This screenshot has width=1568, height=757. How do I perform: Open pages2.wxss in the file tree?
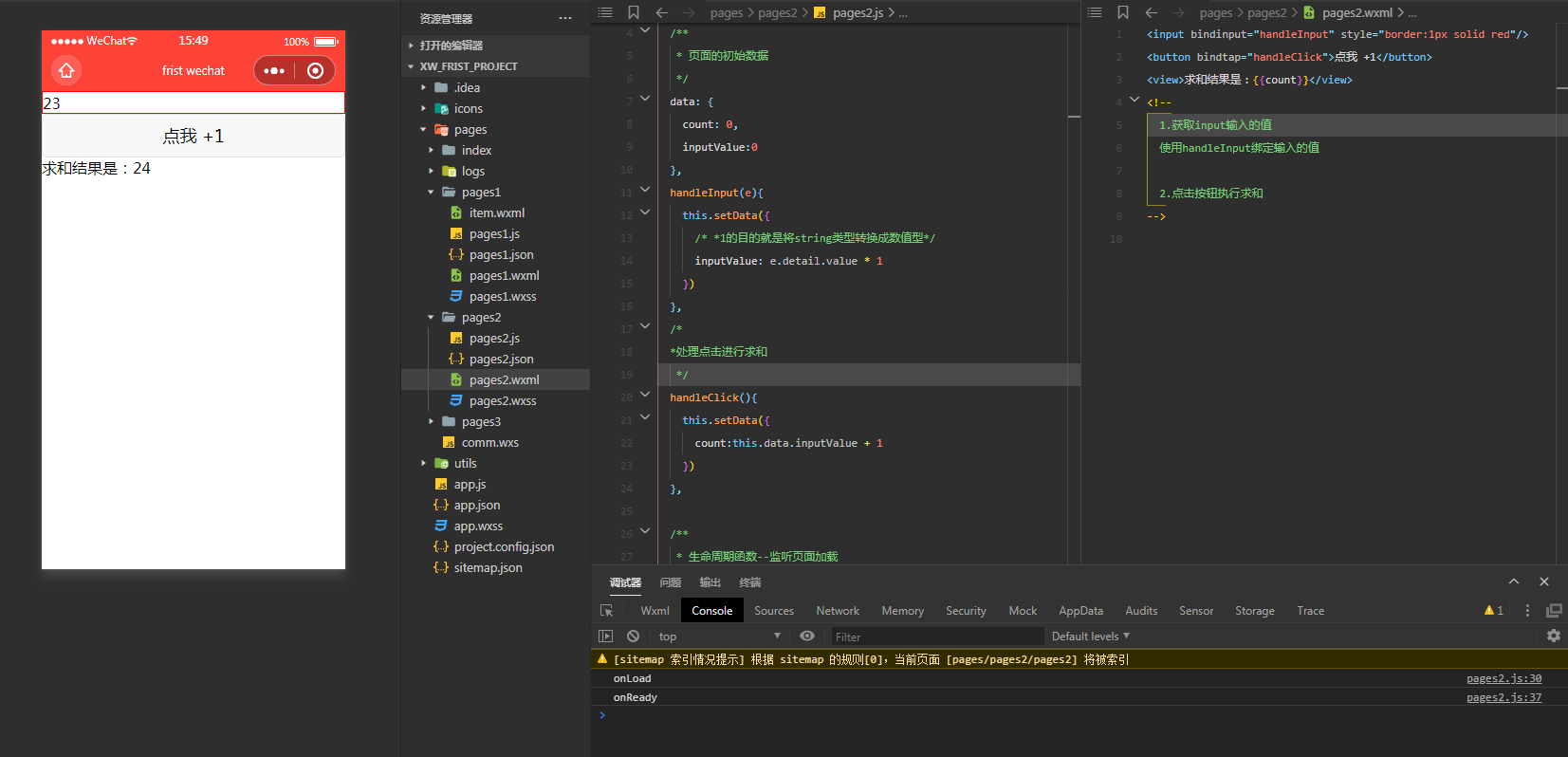coord(503,400)
